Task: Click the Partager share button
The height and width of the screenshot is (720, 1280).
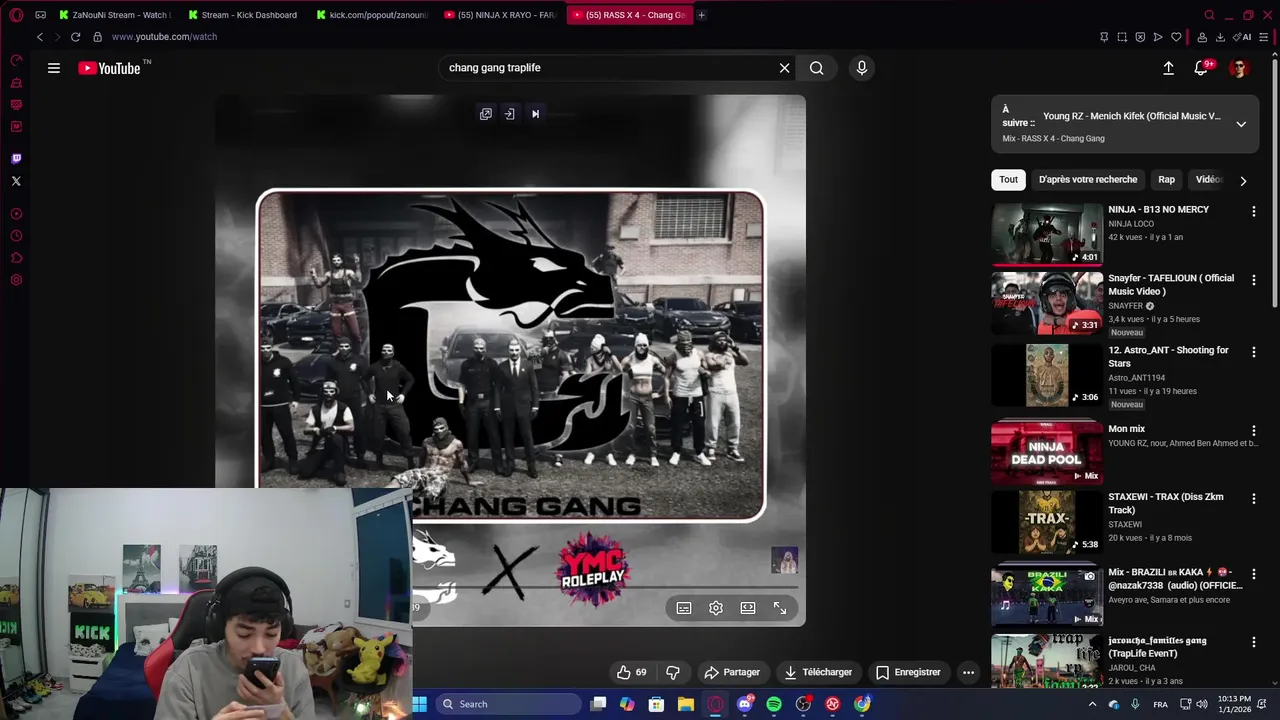Action: click(732, 672)
